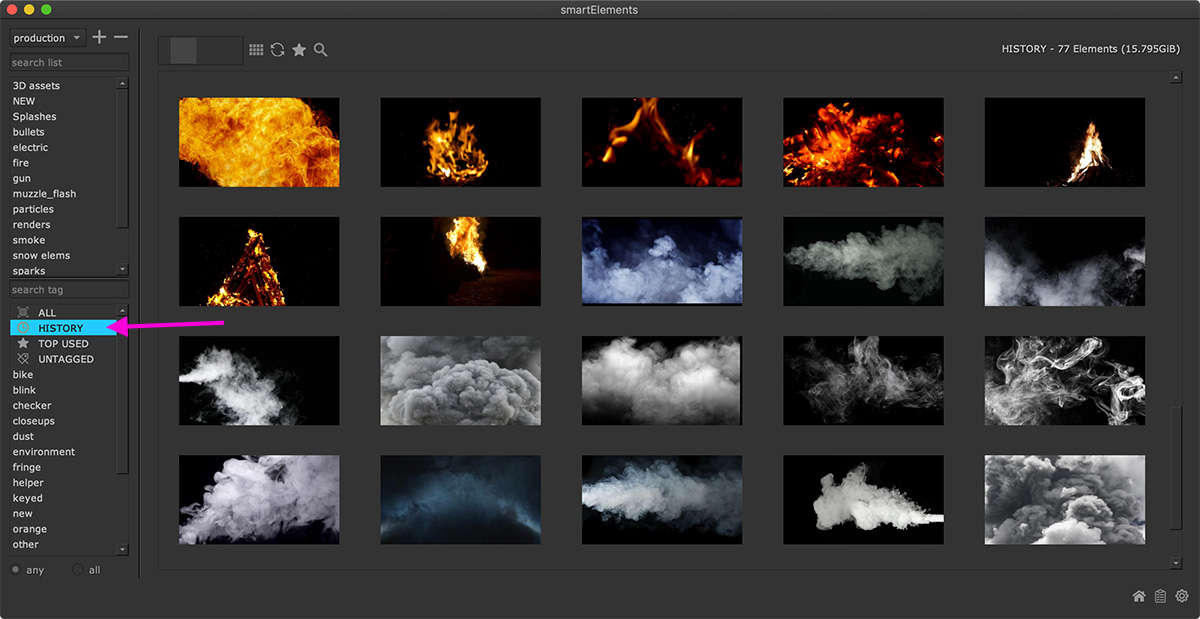The height and width of the screenshot is (619, 1200).
Task: Select the 'muzzle_flash' list entry
Action: click(44, 194)
